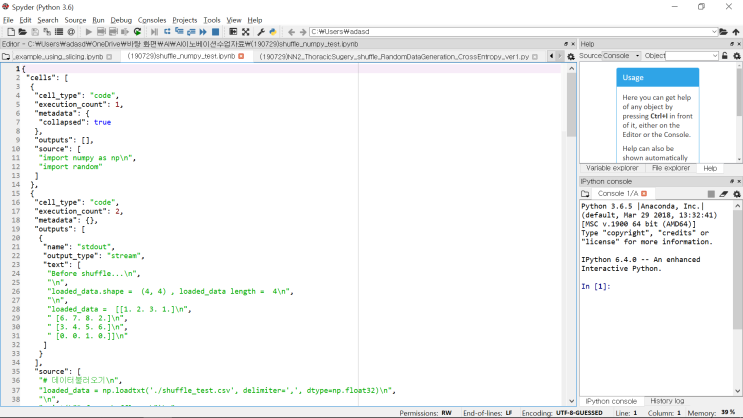Image resolution: width=743 pixels, height=418 pixels.
Task: Open the Projects menu
Action: tap(185, 20)
